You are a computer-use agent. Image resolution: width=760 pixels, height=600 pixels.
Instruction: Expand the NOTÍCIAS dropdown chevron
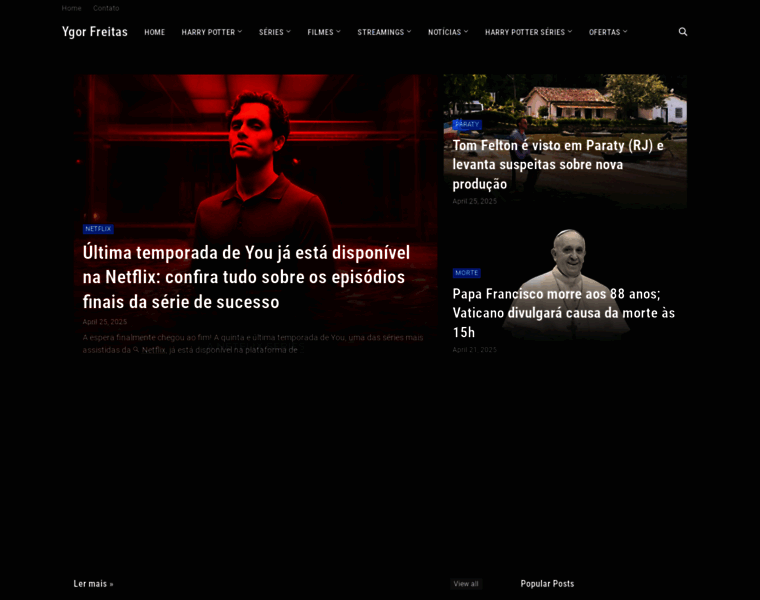[466, 32]
